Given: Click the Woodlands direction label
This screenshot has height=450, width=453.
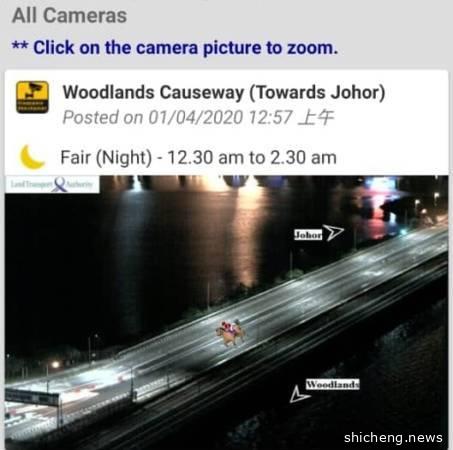Looking at the screenshot, I should (333, 384).
